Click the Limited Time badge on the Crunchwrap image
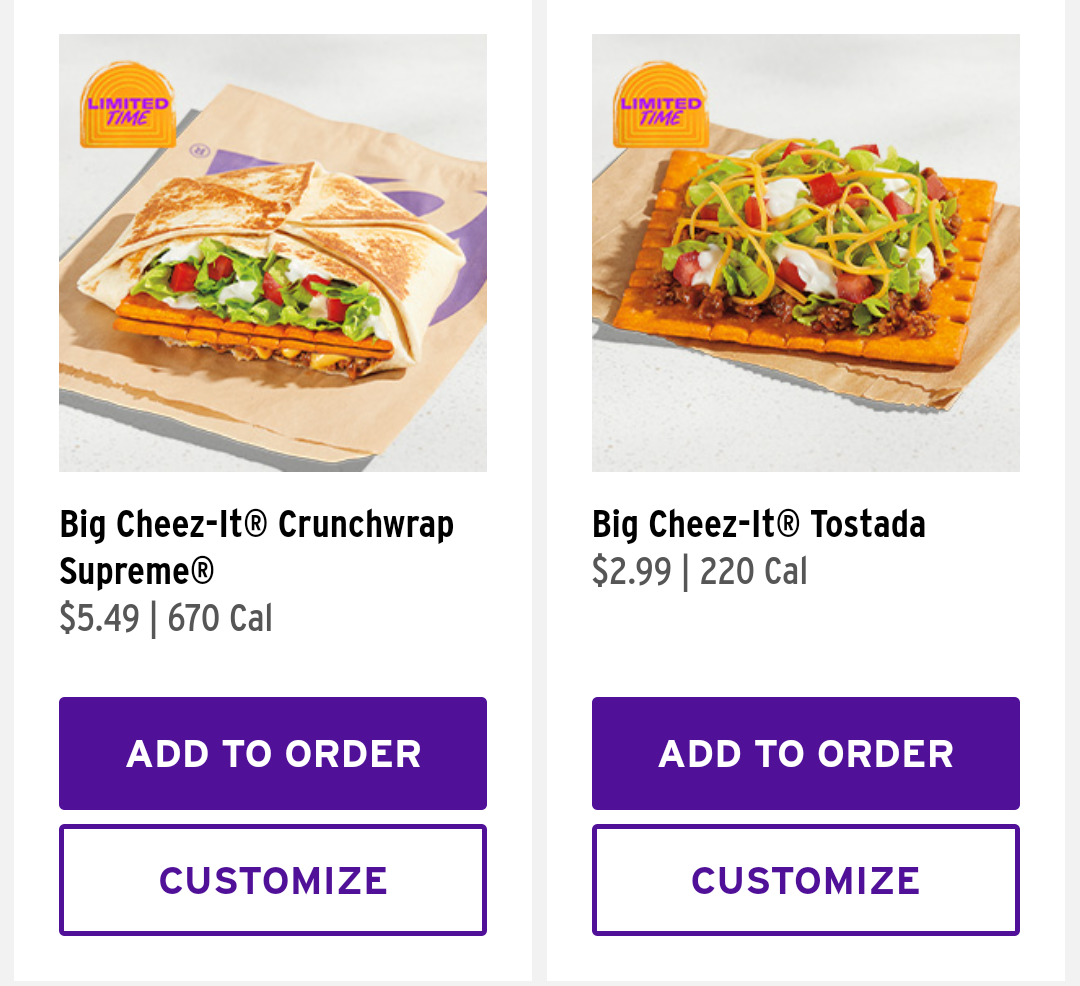 pyautogui.click(x=127, y=105)
